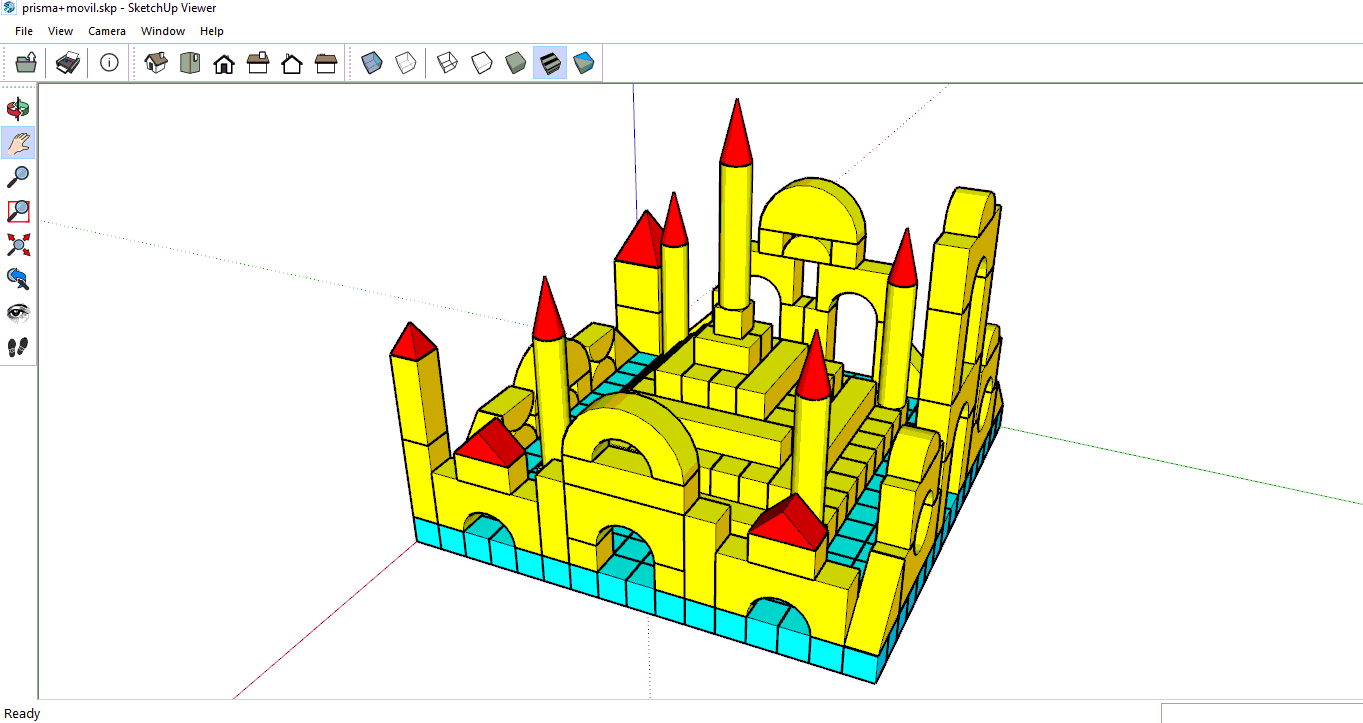
Task: Select the Orbit tool
Action: click(18, 109)
